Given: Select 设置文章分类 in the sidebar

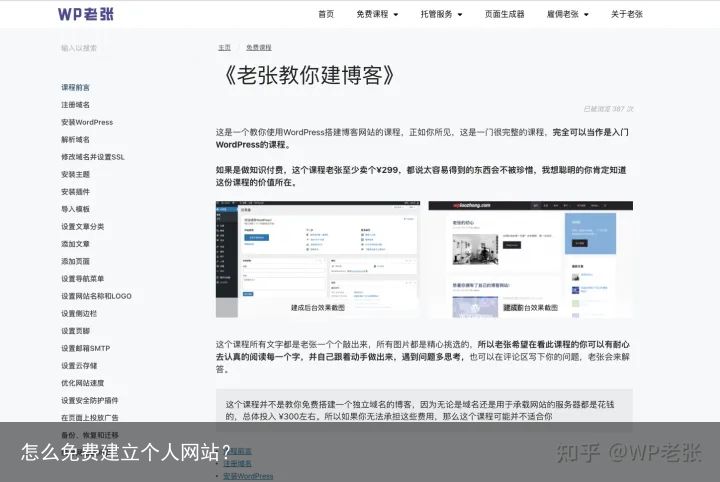Looking at the screenshot, I should tap(83, 226).
